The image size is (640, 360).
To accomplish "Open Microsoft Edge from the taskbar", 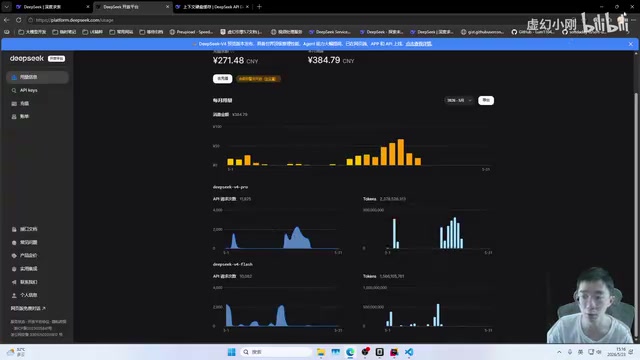I will pyautogui.click(x=350, y=352).
